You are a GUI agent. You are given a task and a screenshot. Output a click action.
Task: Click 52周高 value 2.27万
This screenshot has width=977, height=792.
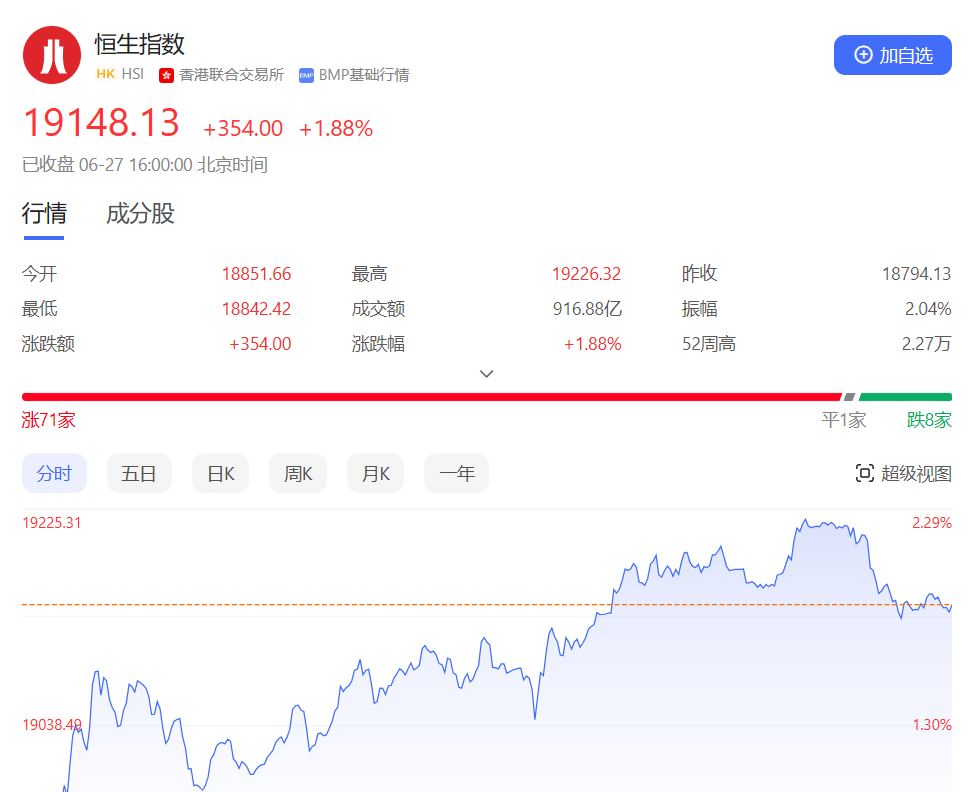click(x=927, y=343)
